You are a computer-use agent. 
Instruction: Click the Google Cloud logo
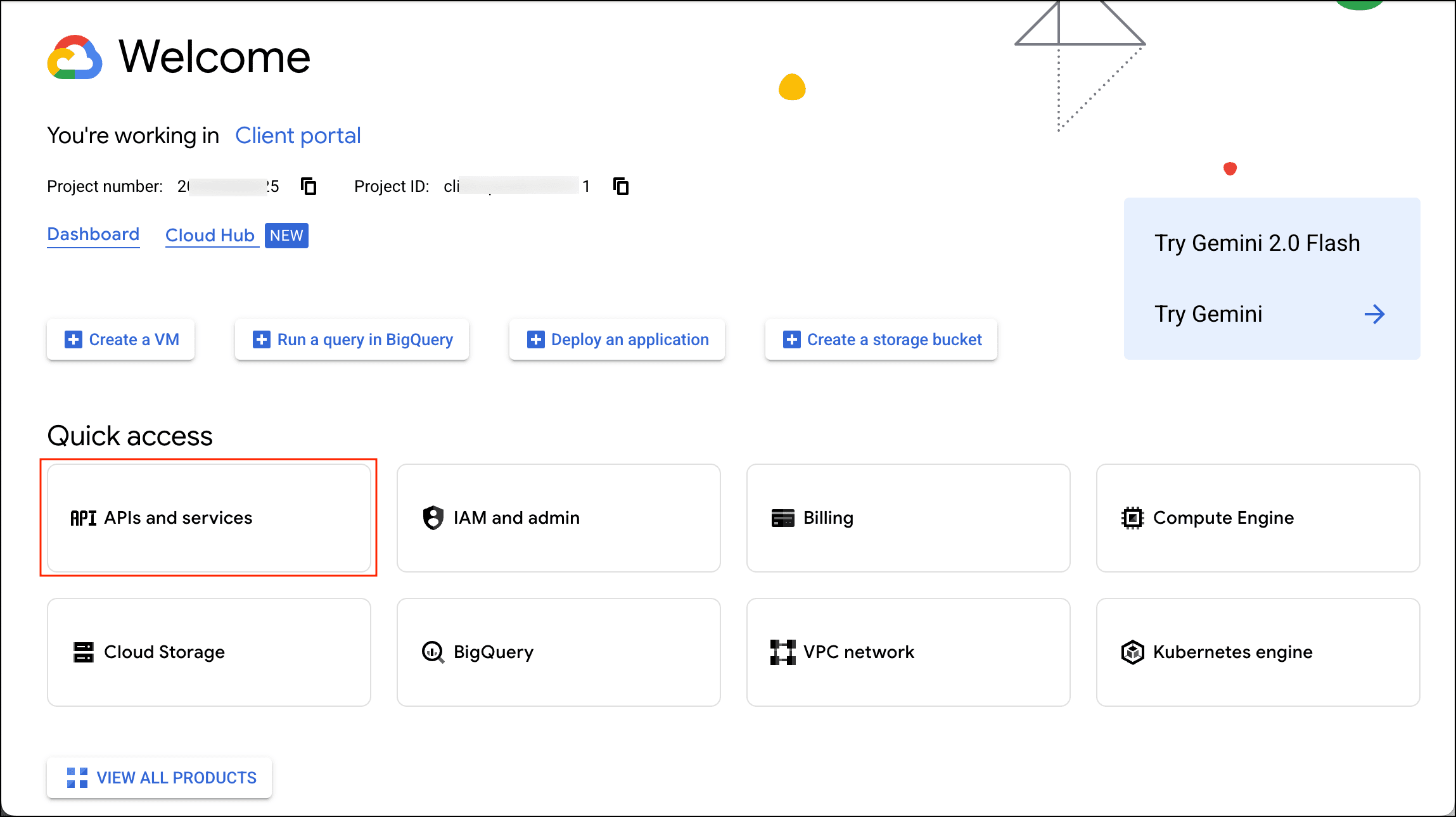(75, 58)
